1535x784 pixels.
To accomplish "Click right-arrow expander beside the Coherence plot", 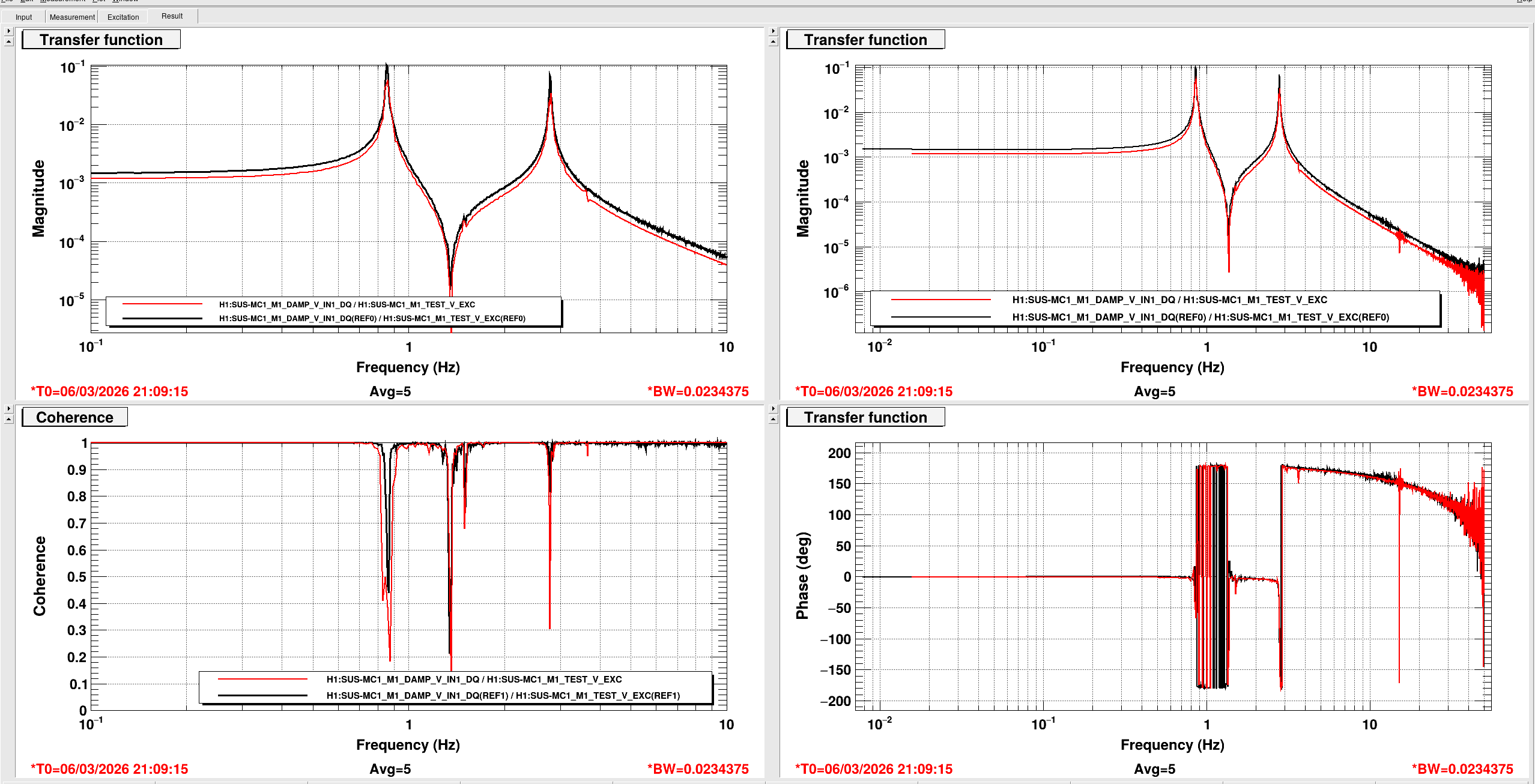I will [x=8, y=408].
